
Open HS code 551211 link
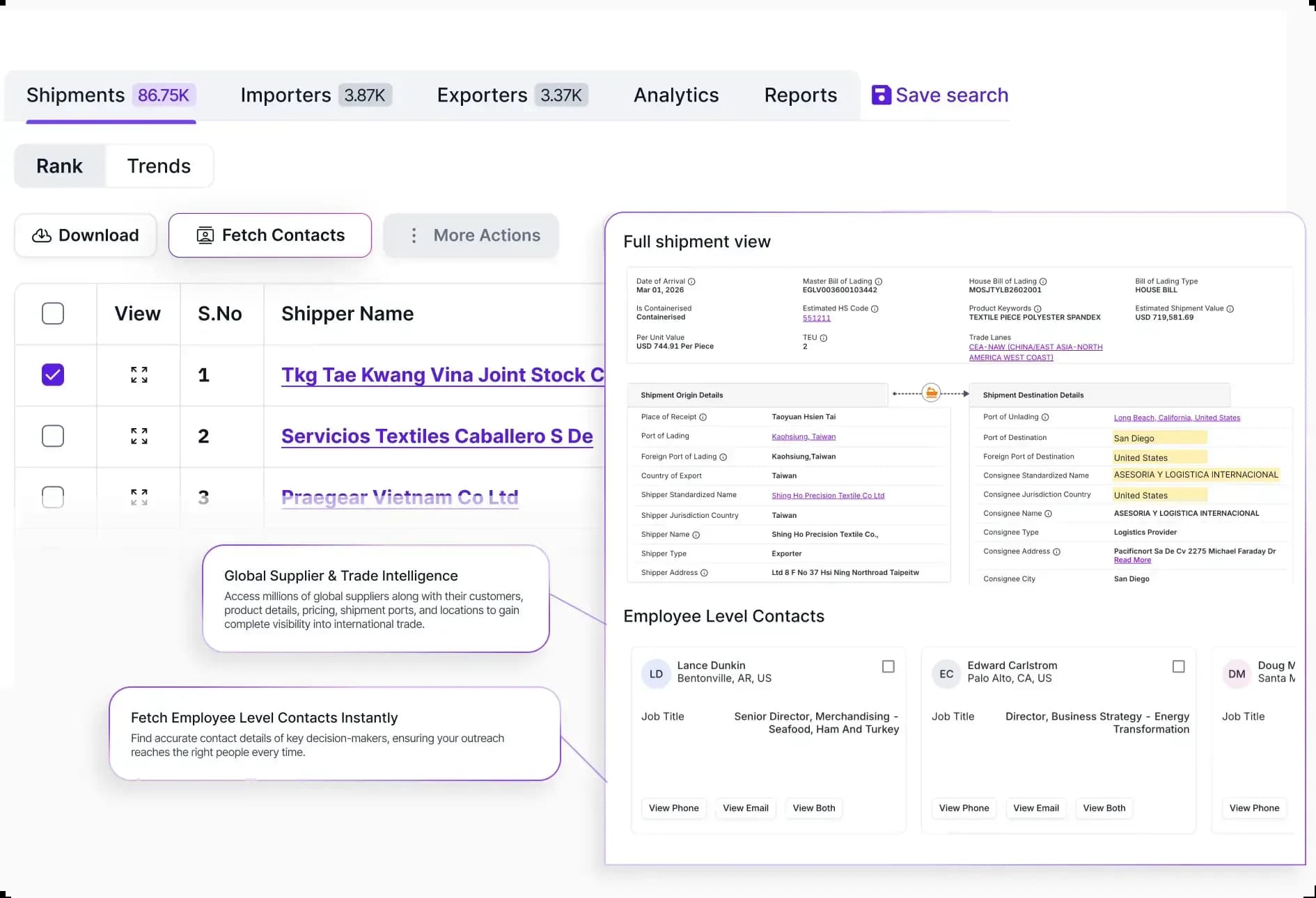click(816, 318)
